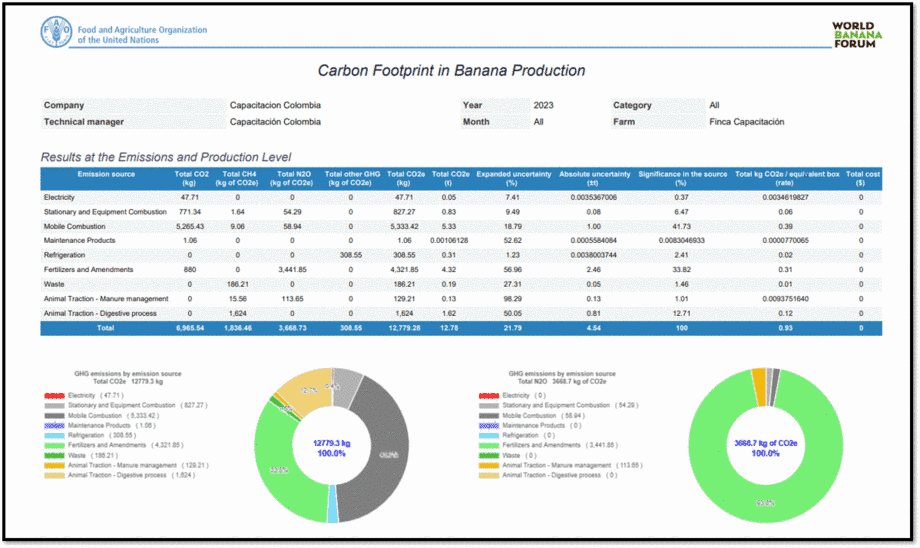The height and width of the screenshot is (548, 920).
Task: Click the World Banana Forum logo
Action: (858, 36)
